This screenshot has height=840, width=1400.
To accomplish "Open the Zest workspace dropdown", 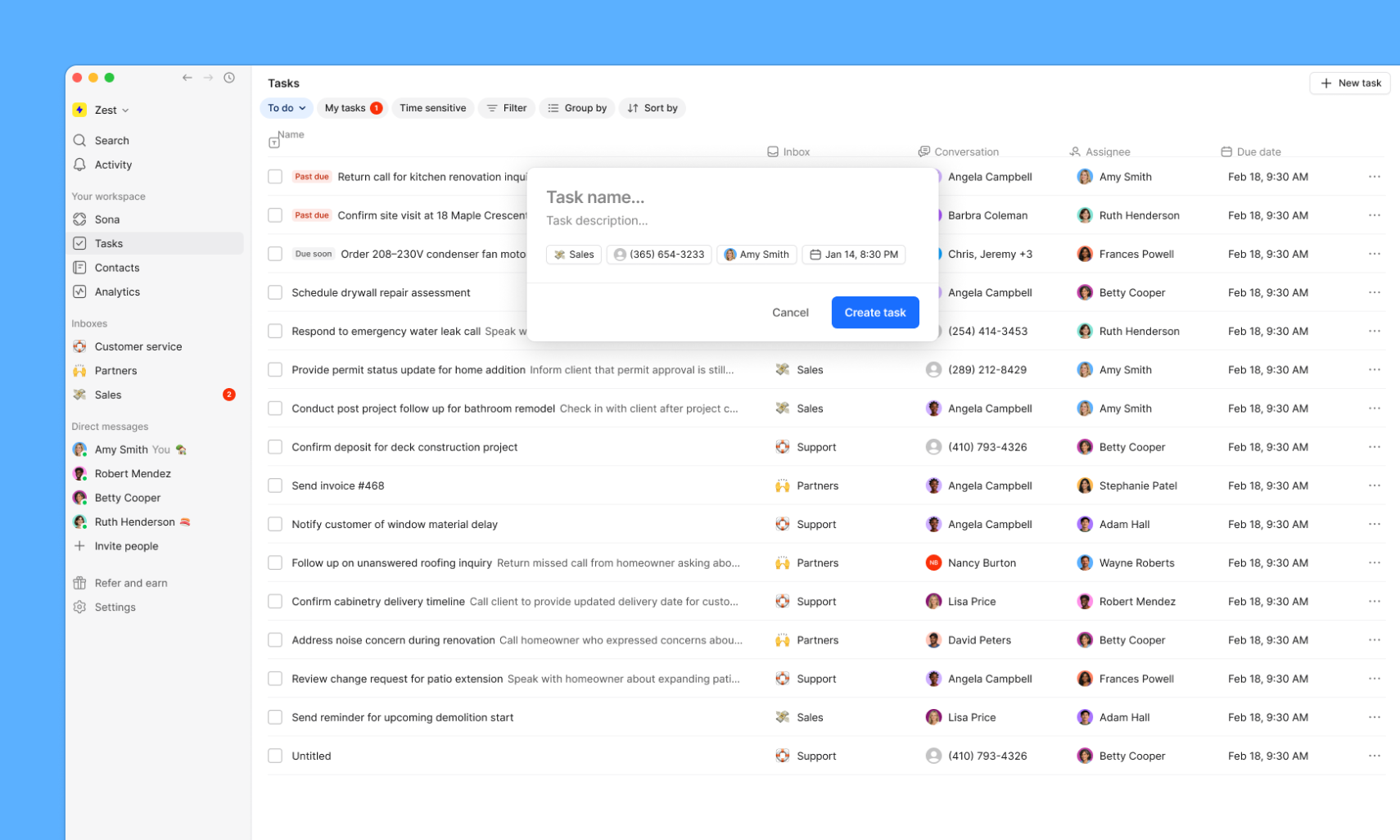I will (102, 110).
